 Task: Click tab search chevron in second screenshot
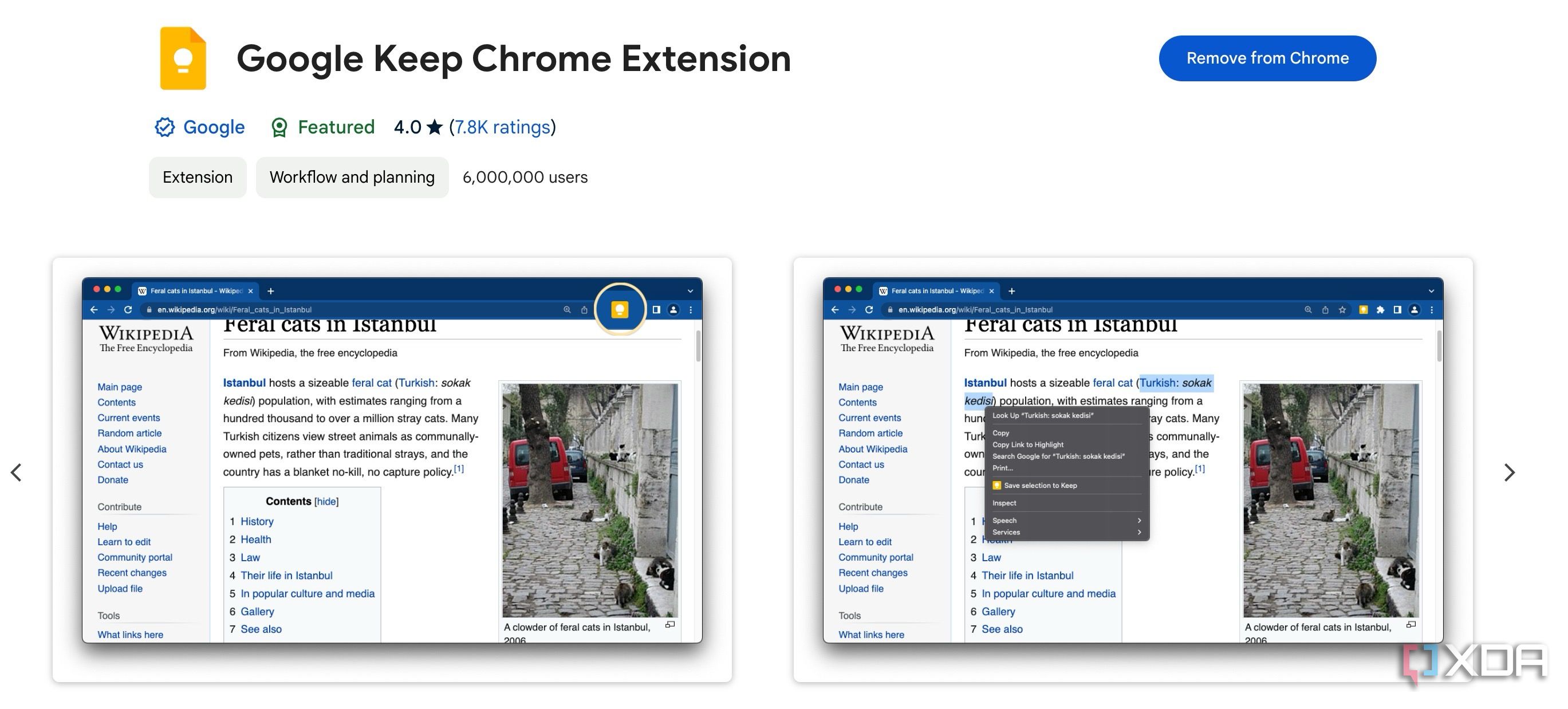click(x=1431, y=291)
